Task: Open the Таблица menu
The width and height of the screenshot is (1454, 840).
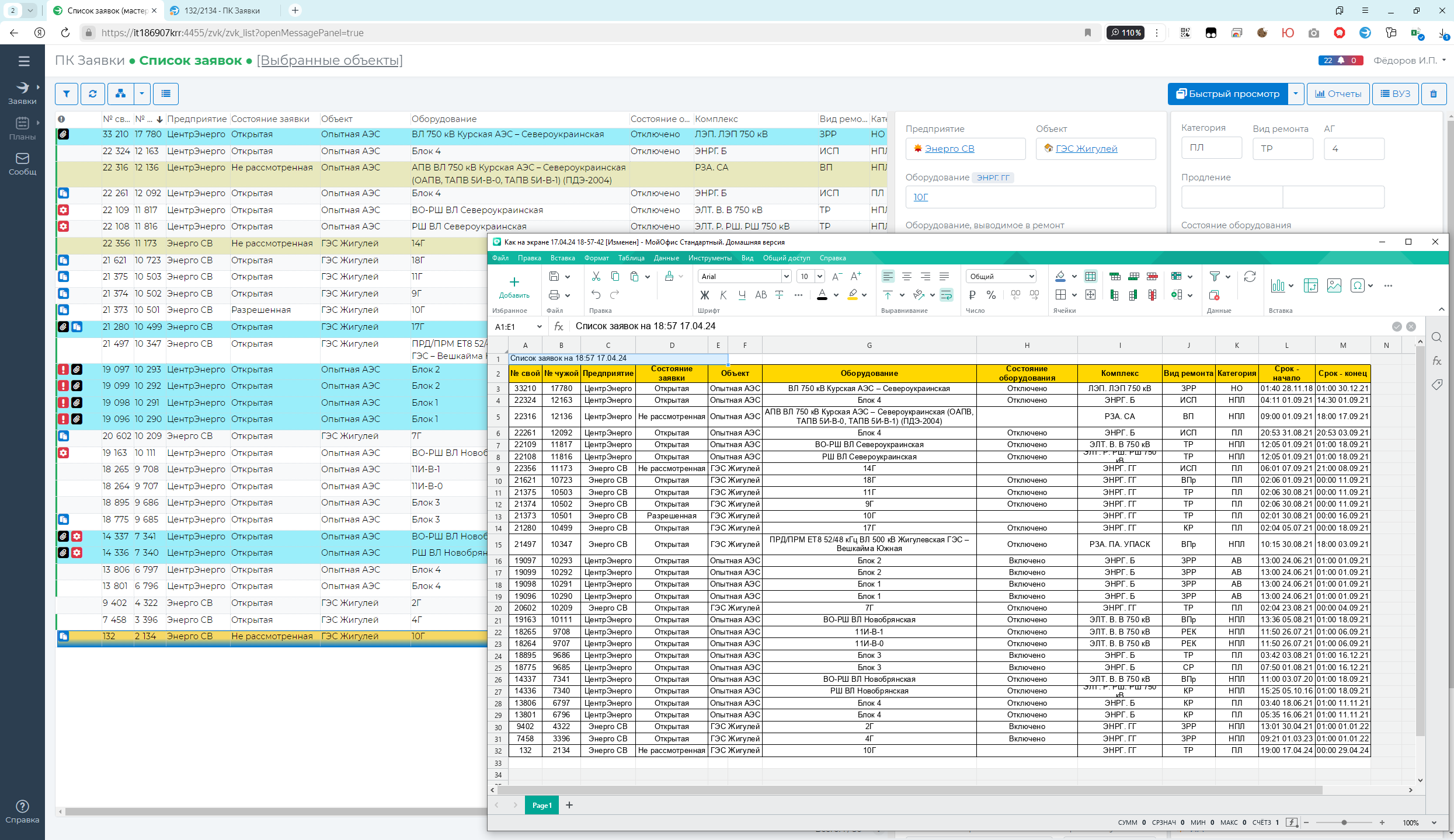Action: pyautogui.click(x=631, y=258)
